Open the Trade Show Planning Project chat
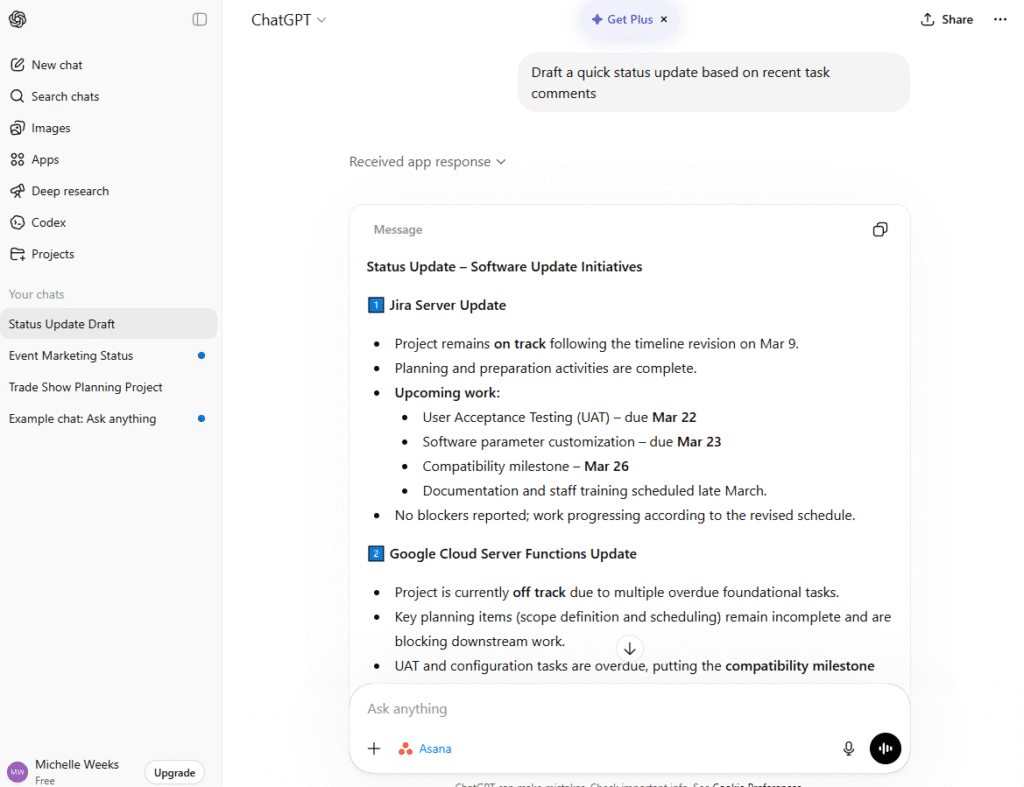Screen dimensions: 1024x787 85,387
